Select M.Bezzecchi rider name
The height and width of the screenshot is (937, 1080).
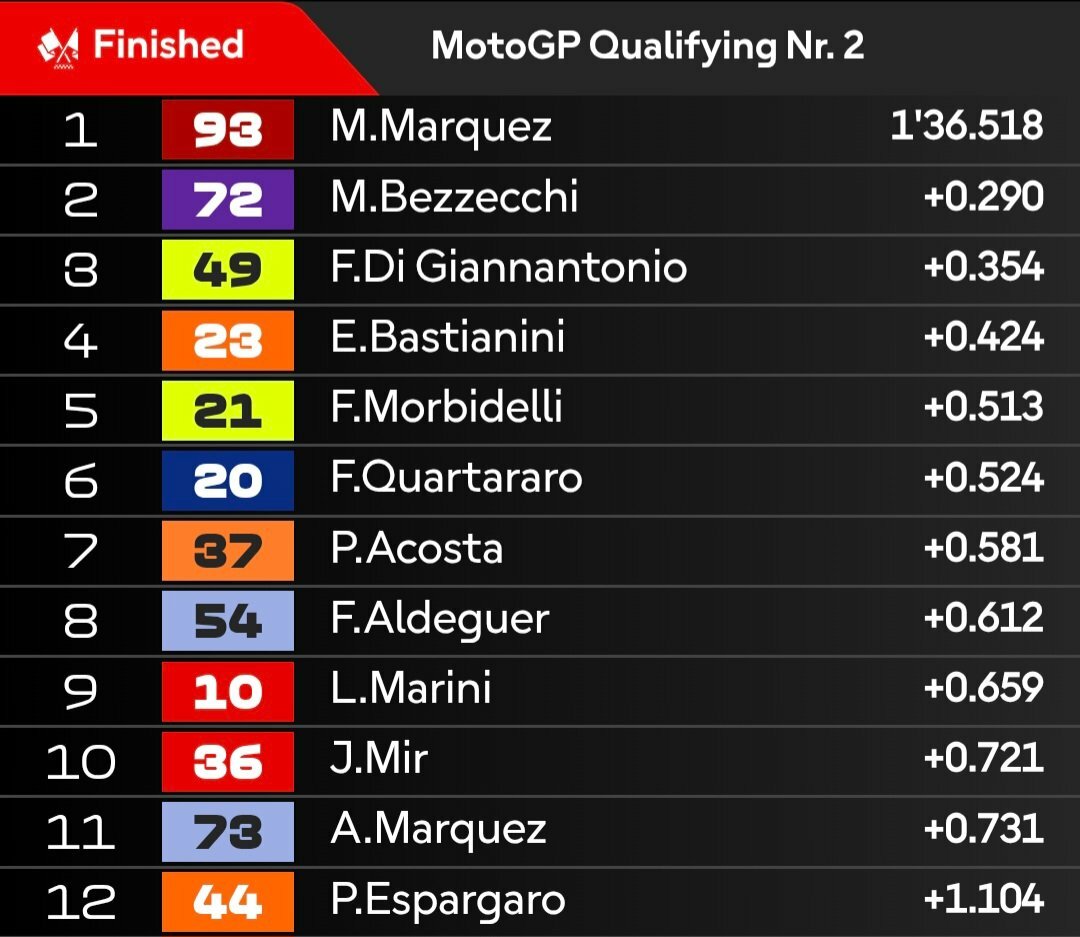(454, 197)
